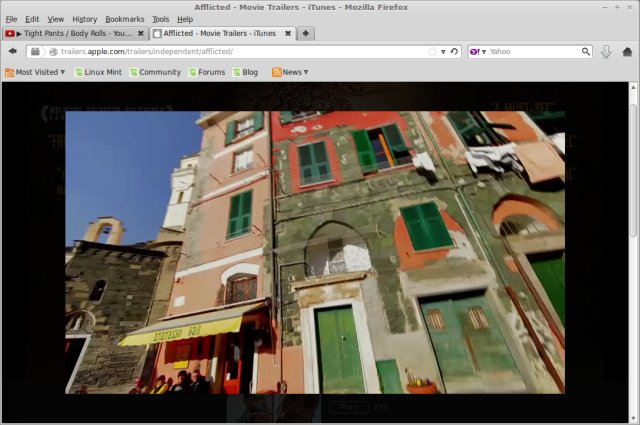Screen dimensions: 640x425
Task: Open the Linux Mint bookmark
Action: 99,72
